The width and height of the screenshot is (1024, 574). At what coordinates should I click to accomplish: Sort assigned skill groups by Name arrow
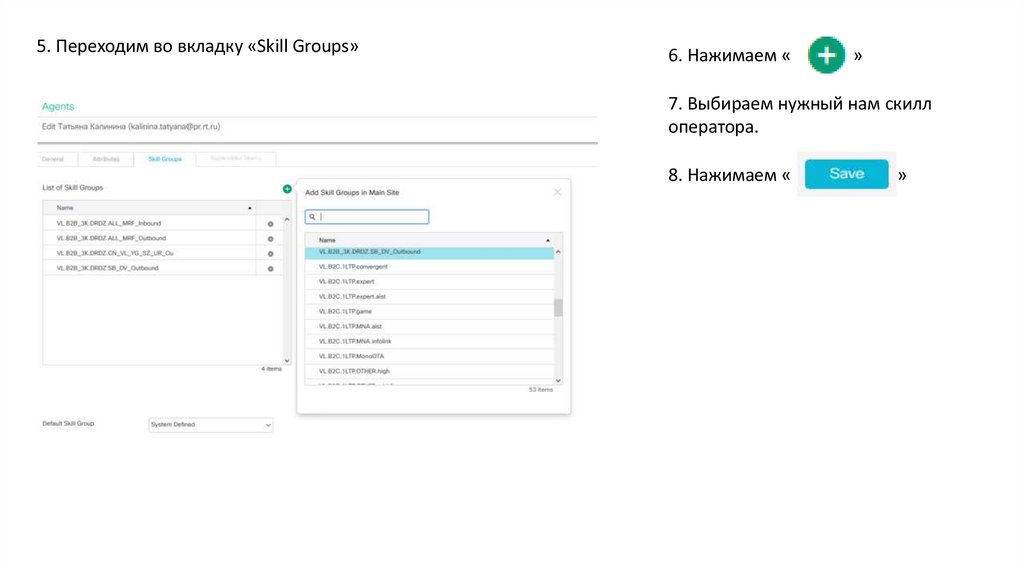coord(249,208)
